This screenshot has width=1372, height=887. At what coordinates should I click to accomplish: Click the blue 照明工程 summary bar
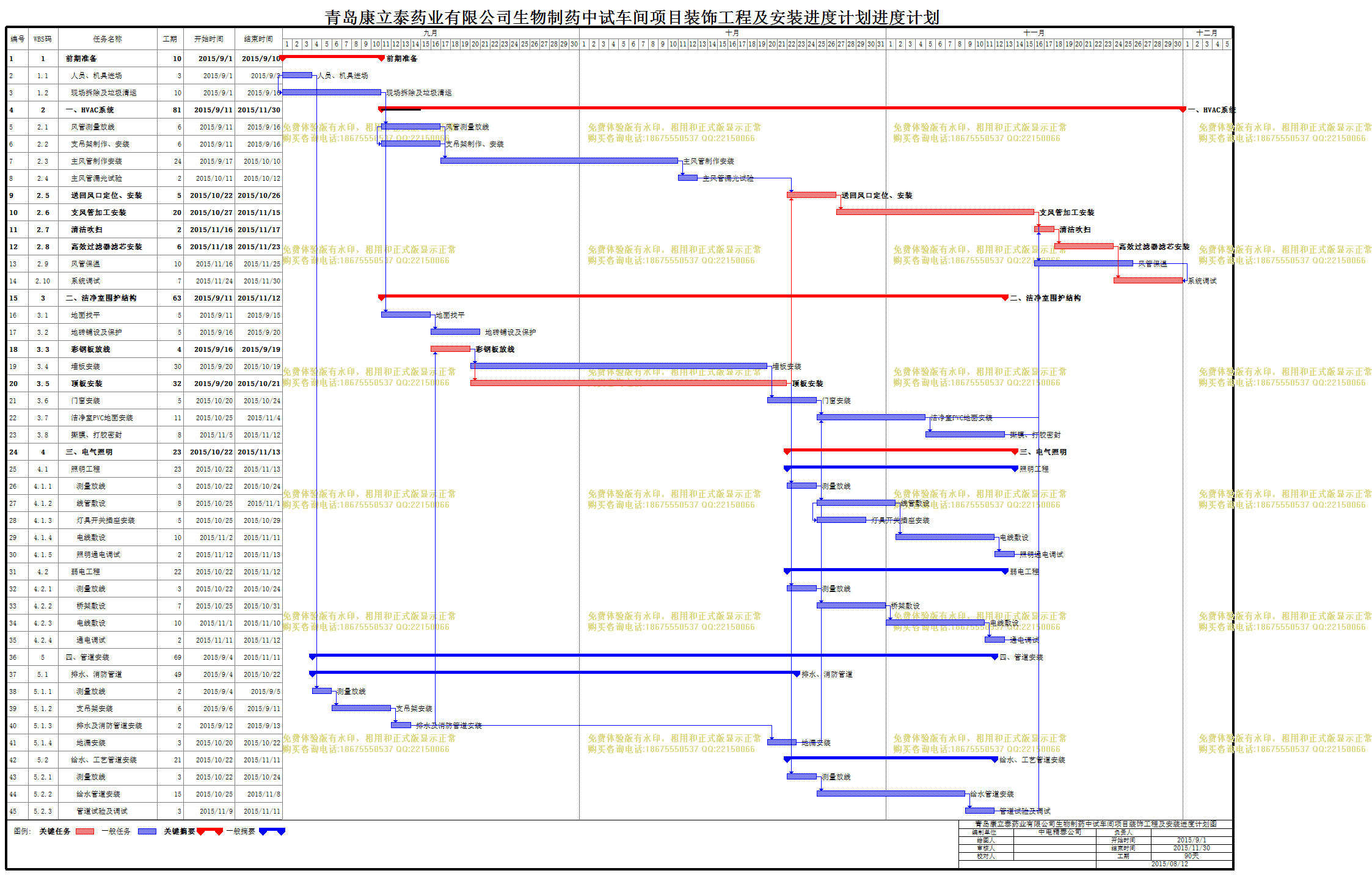(x=901, y=468)
